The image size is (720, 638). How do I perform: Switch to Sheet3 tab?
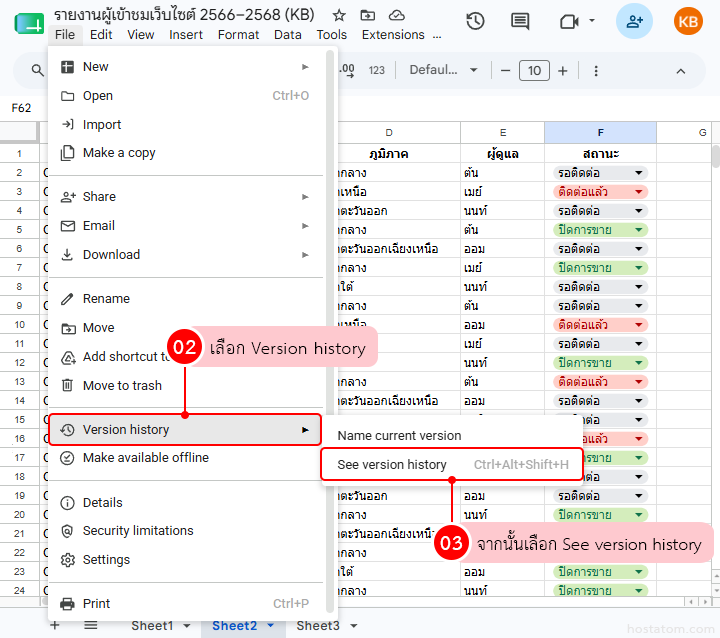pyautogui.click(x=318, y=626)
